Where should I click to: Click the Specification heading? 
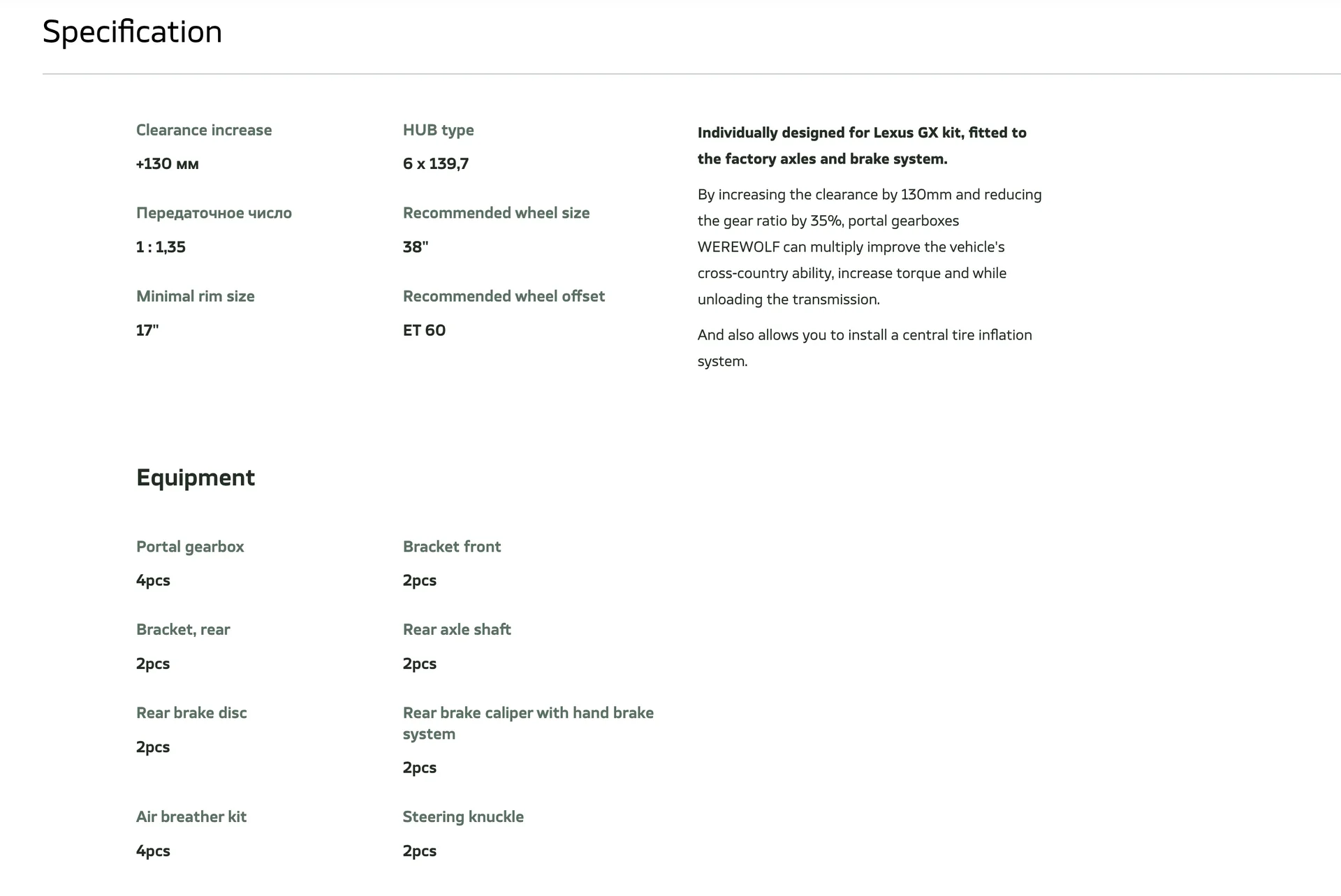coord(132,32)
